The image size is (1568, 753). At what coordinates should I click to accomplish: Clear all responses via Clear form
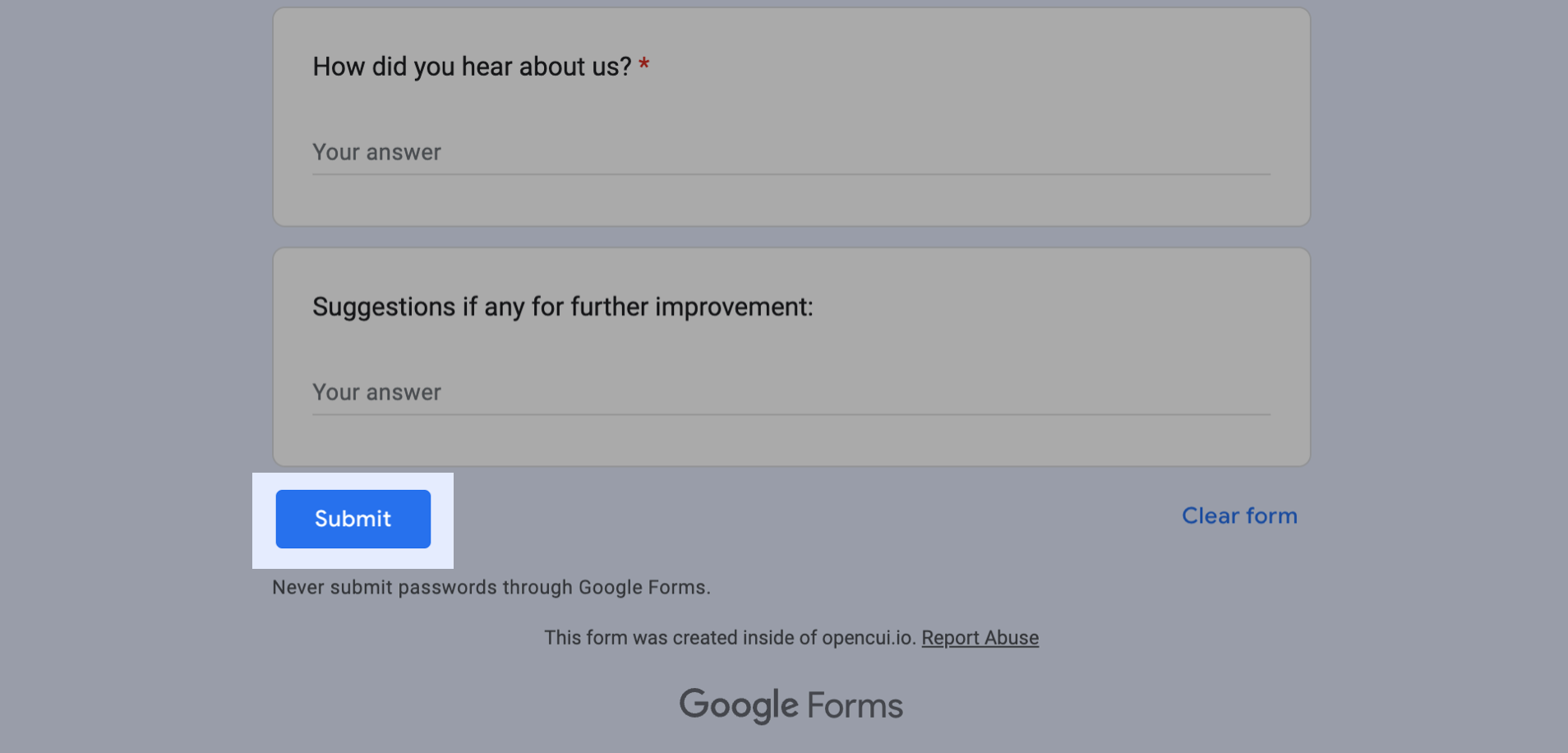pos(1238,515)
